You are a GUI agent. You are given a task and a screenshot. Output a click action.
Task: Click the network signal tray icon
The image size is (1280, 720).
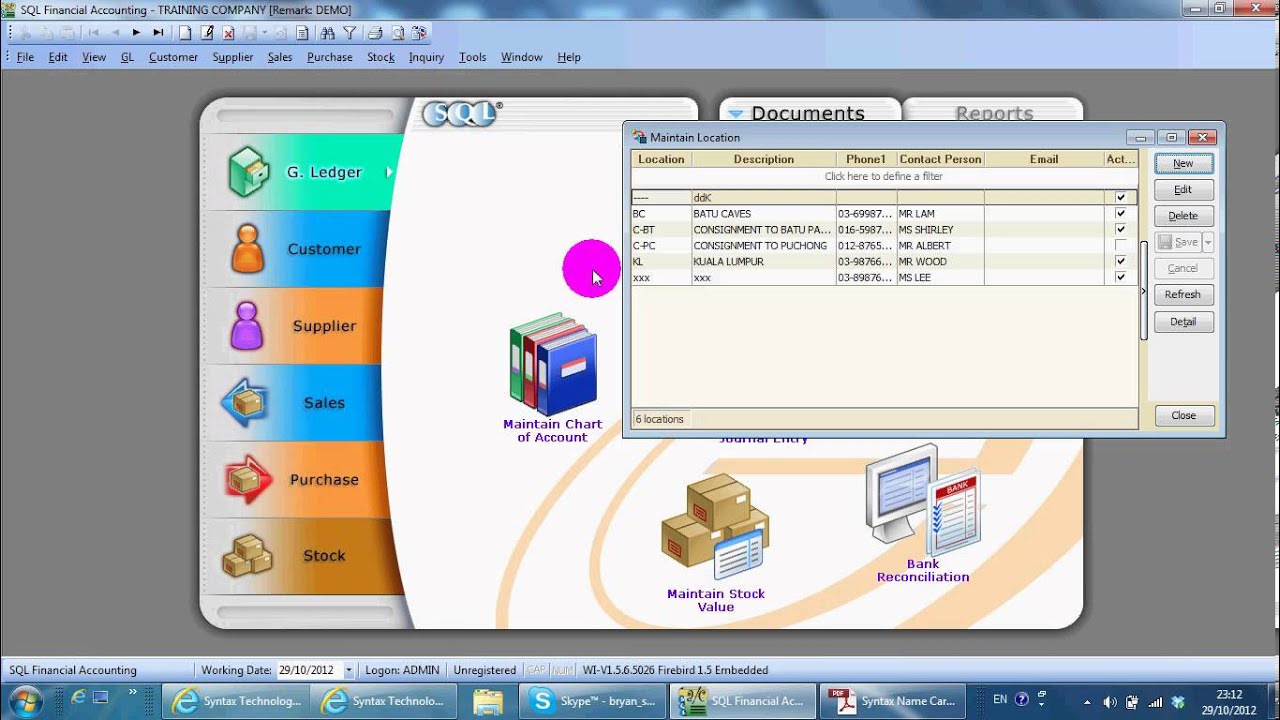click(1155, 701)
